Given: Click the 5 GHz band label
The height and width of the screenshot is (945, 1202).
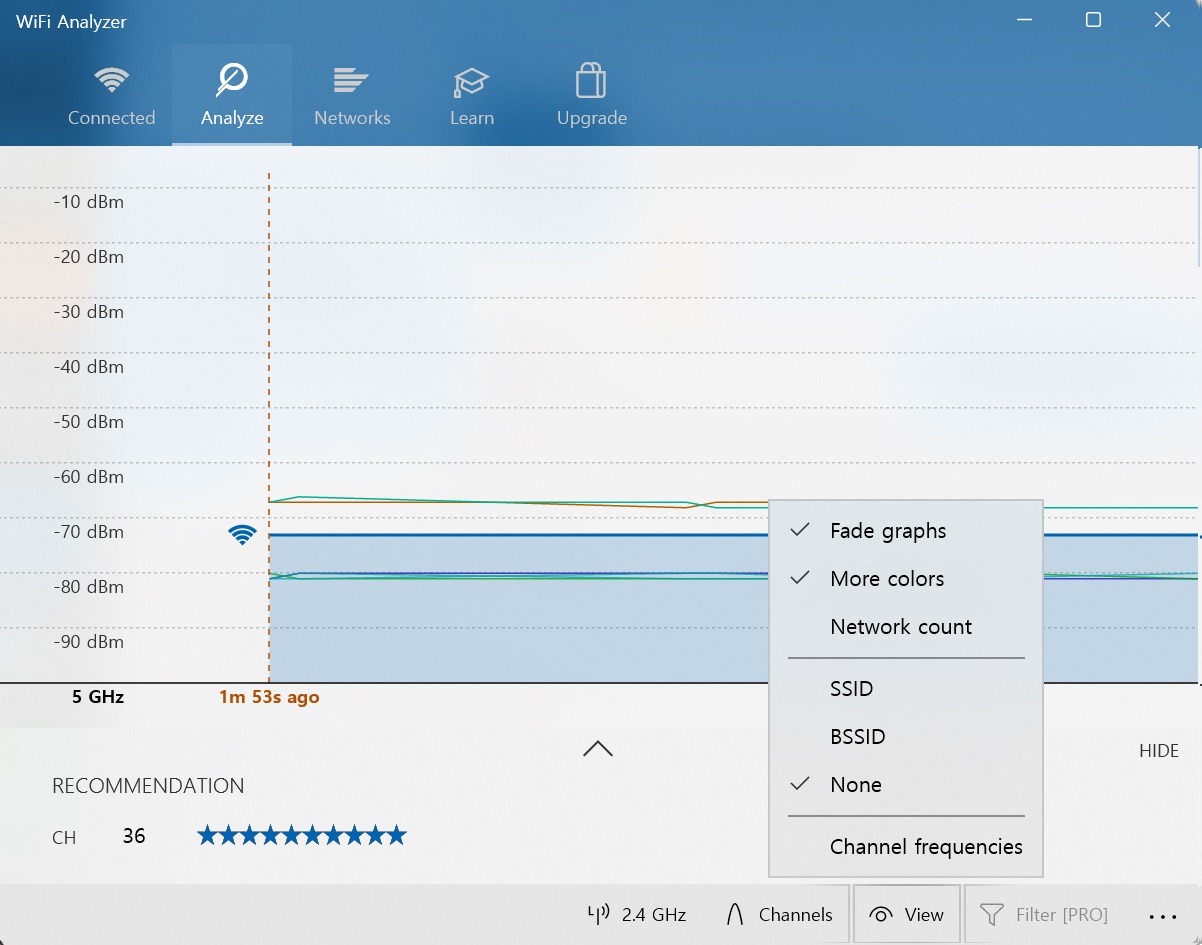Looking at the screenshot, I should pyautogui.click(x=98, y=697).
